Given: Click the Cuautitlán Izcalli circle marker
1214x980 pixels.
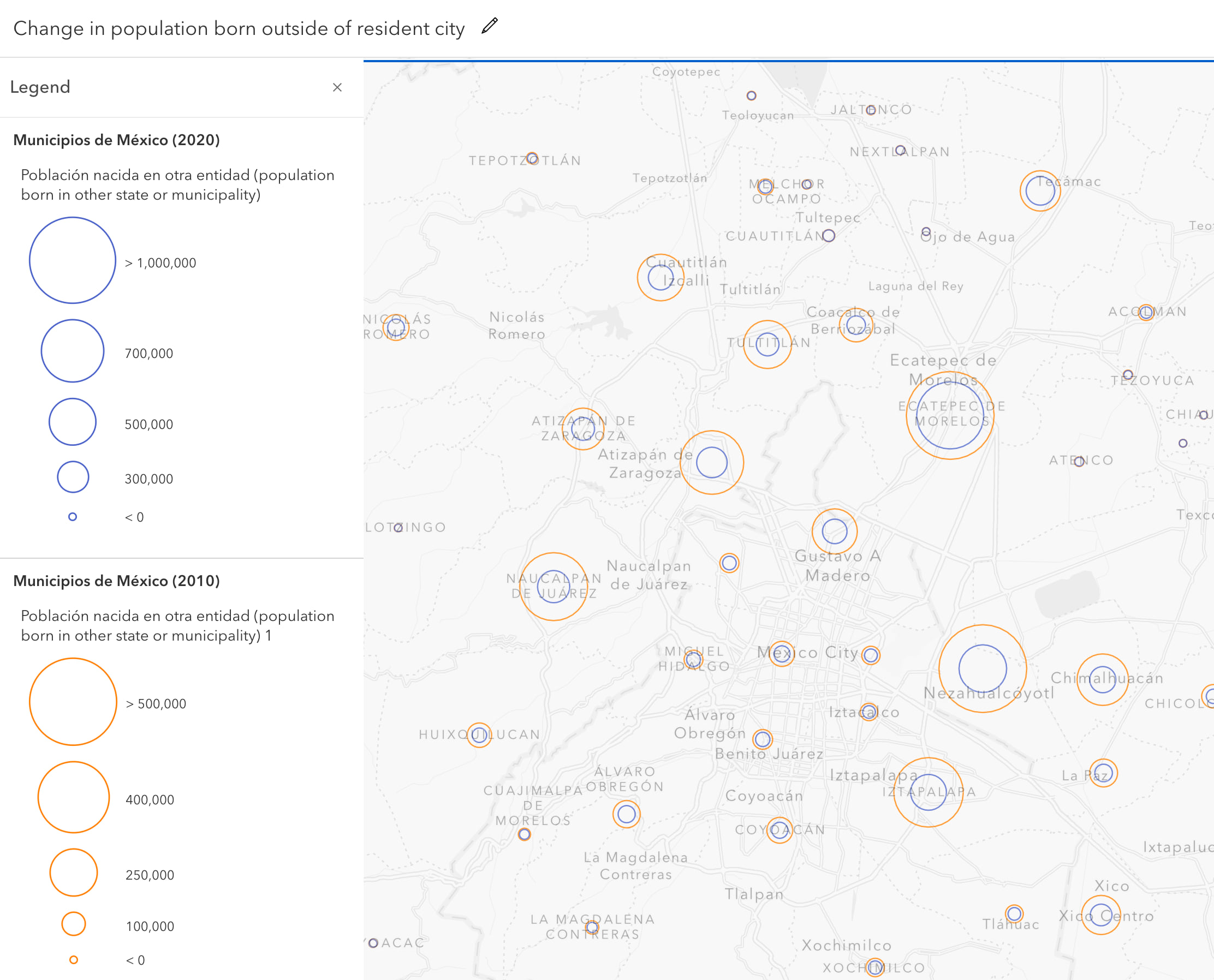Looking at the screenshot, I should pyautogui.click(x=660, y=278).
